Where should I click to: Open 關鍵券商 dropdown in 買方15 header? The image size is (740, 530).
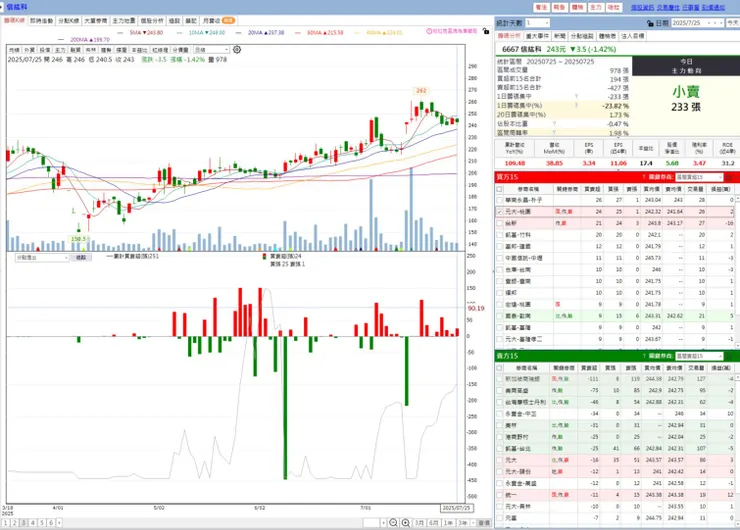[x=699, y=177]
